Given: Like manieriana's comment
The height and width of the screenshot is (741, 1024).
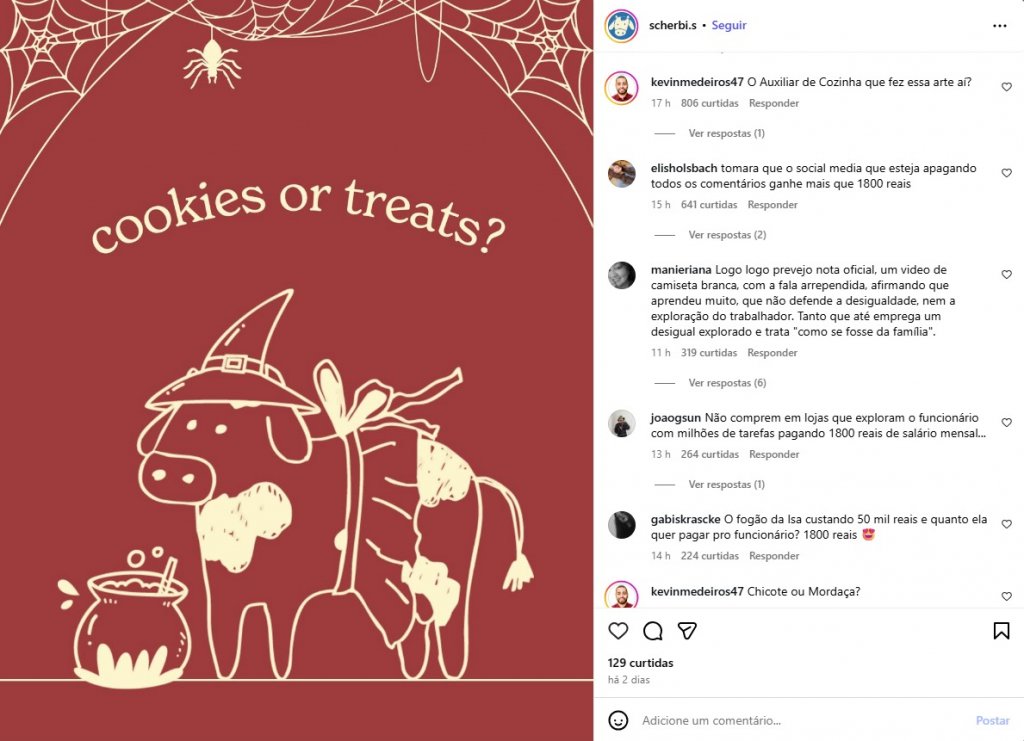Looking at the screenshot, I should (1006, 274).
